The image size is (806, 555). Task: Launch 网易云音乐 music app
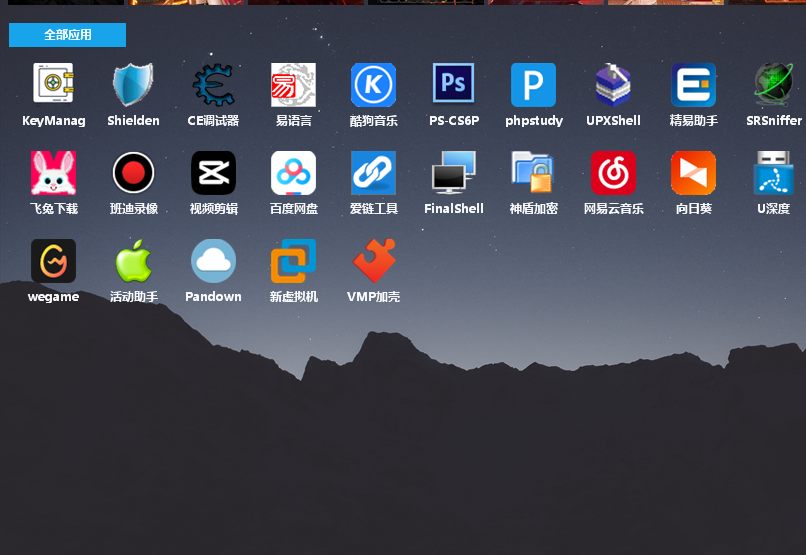point(613,173)
